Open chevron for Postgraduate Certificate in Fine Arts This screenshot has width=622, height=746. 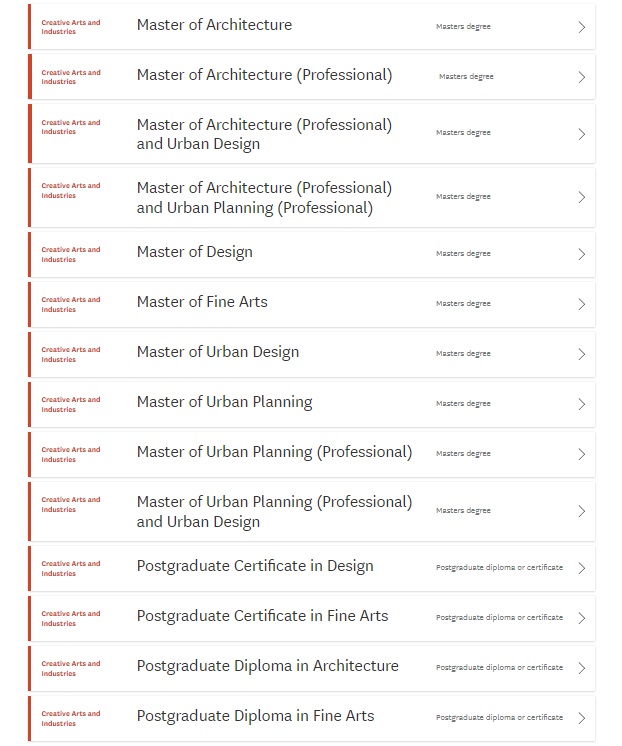pos(582,618)
